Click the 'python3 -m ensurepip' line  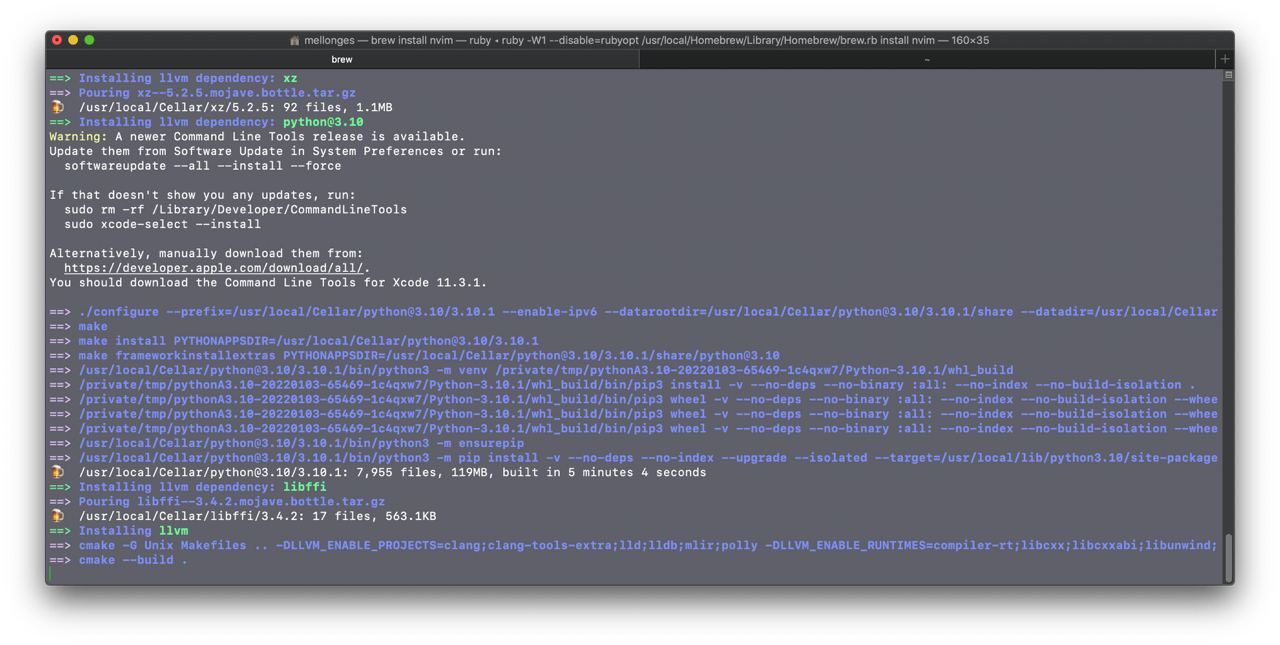[x=301, y=443]
